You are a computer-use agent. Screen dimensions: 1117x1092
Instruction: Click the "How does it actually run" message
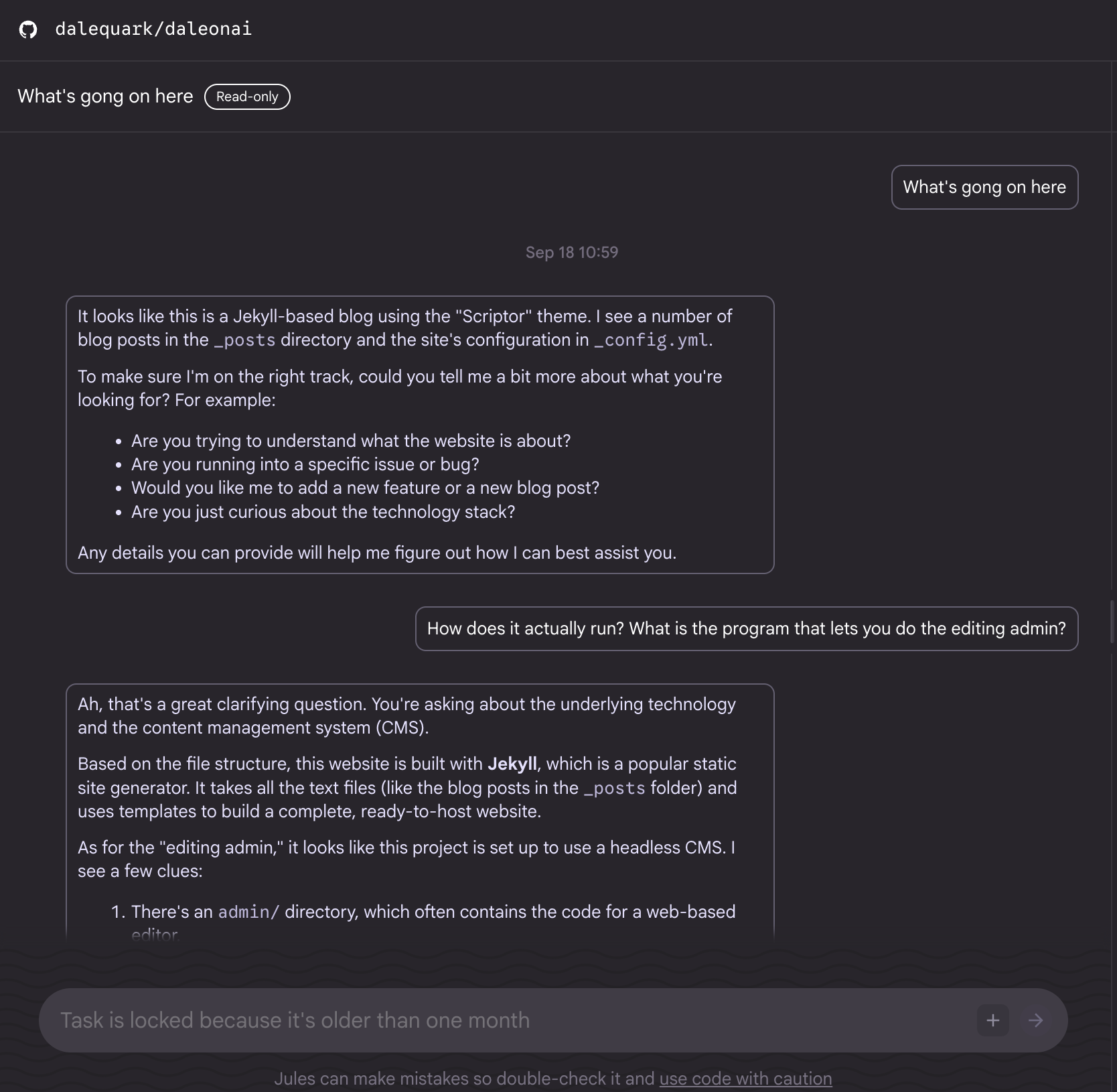[x=746, y=628]
